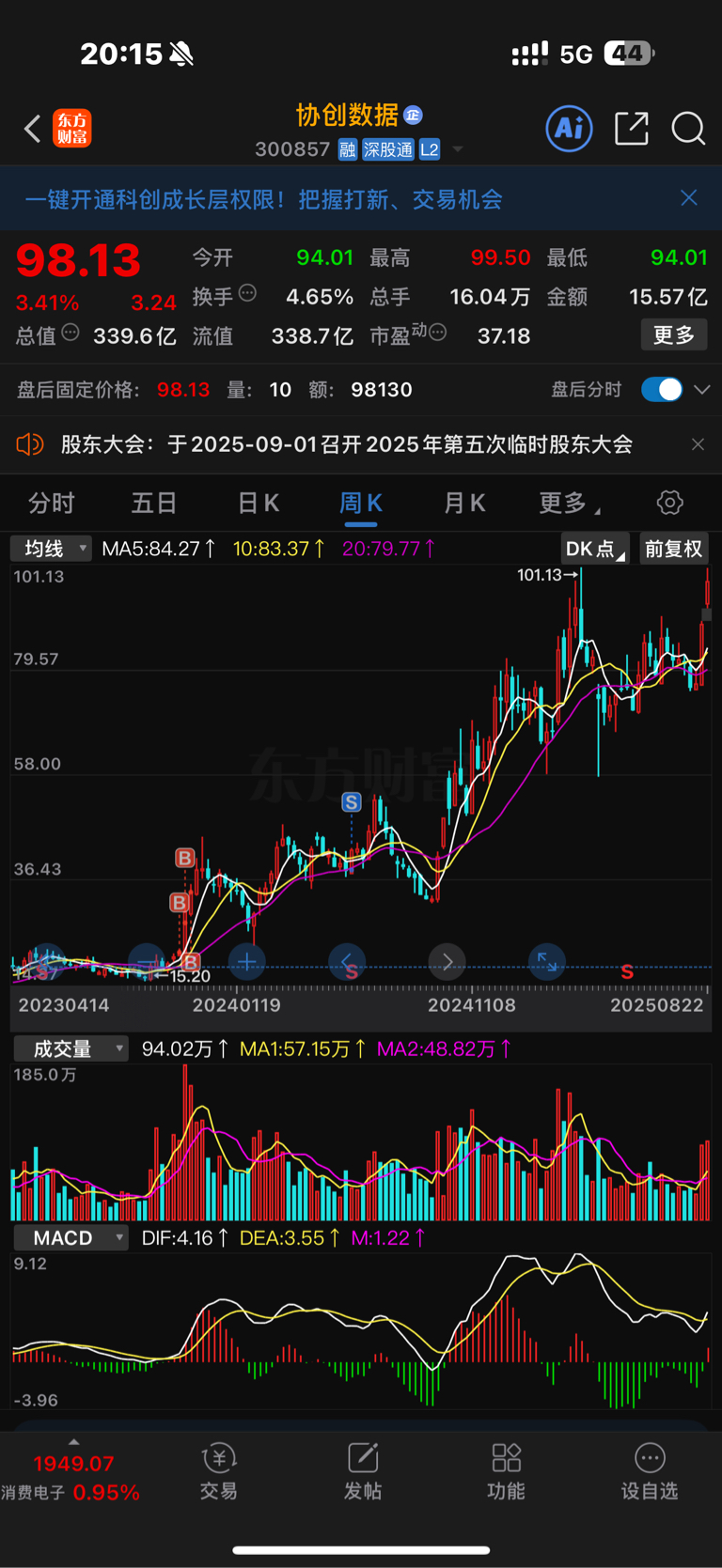Tap the 前复权 adjustment button
722x1568 pixels.
674,549
